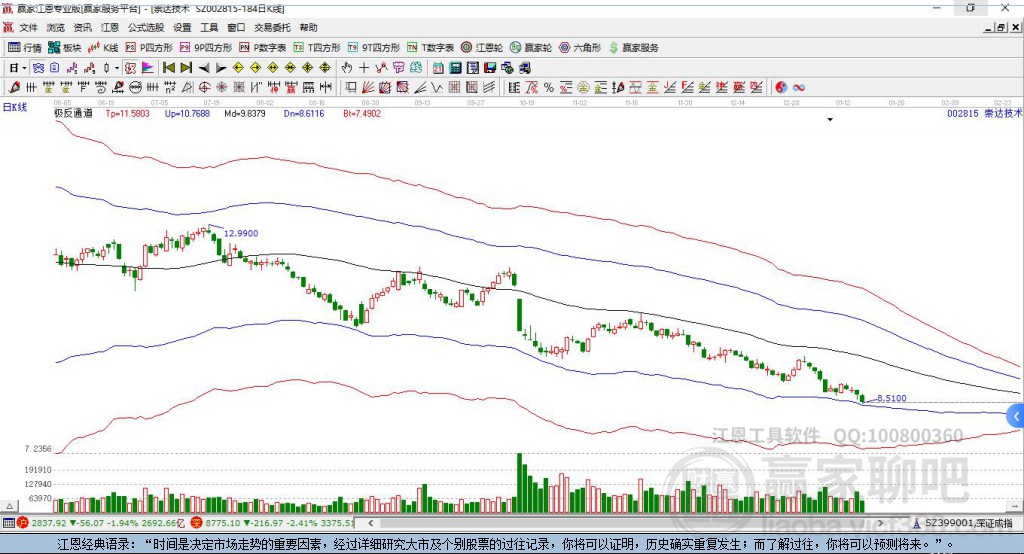The height and width of the screenshot is (554, 1024).
Task: Step chart right with black arrow
Action: pyautogui.click(x=221, y=68)
